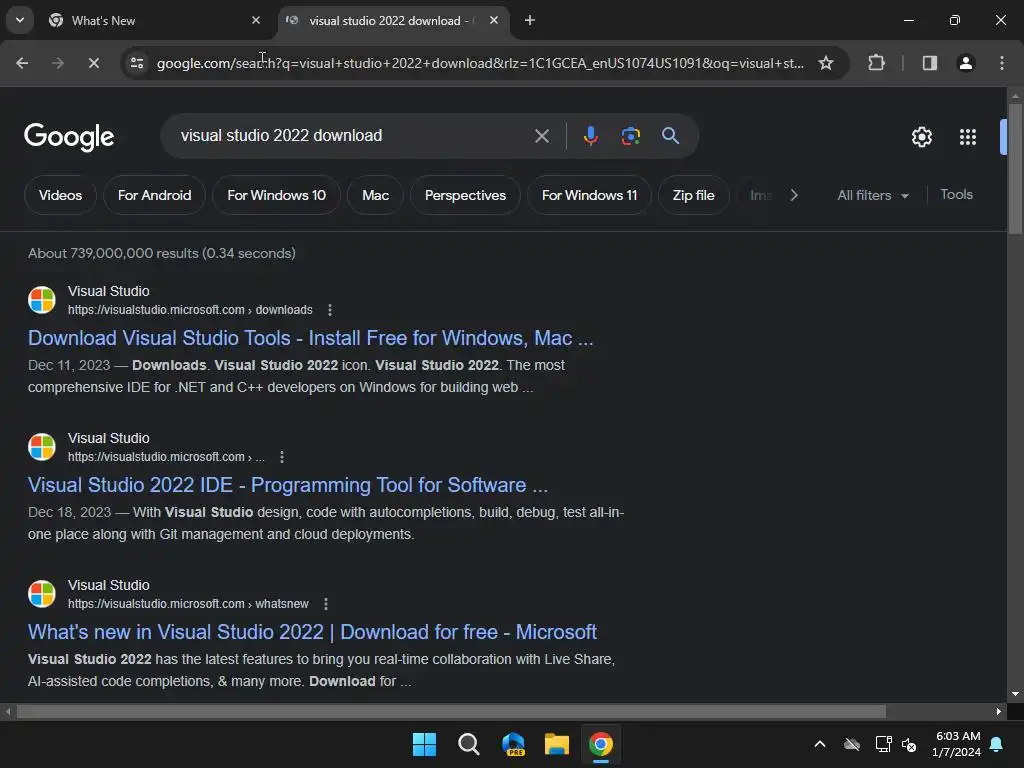Viewport: 1024px width, 768px height.
Task: Click the visualstudio.microsoft.com downloads URL
Action: [190, 310]
